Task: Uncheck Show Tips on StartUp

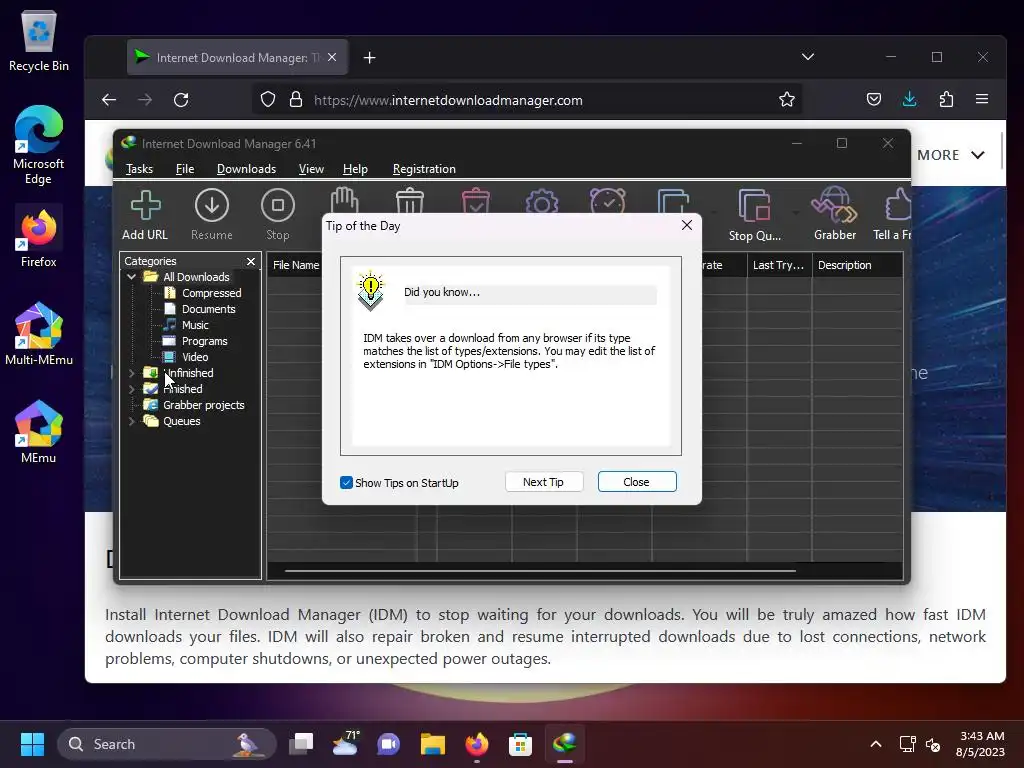Action: (x=346, y=483)
